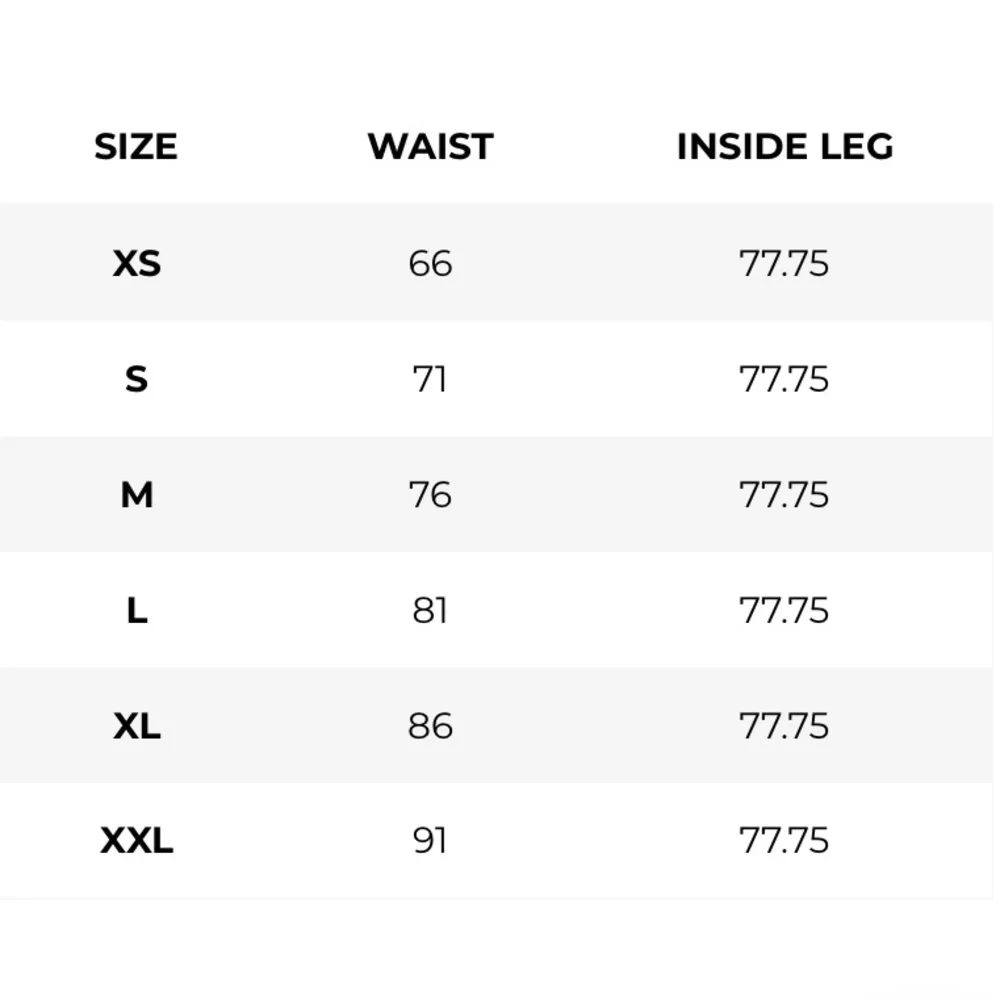Pick the XXL size label
The image size is (1000, 1000).
click(136, 841)
